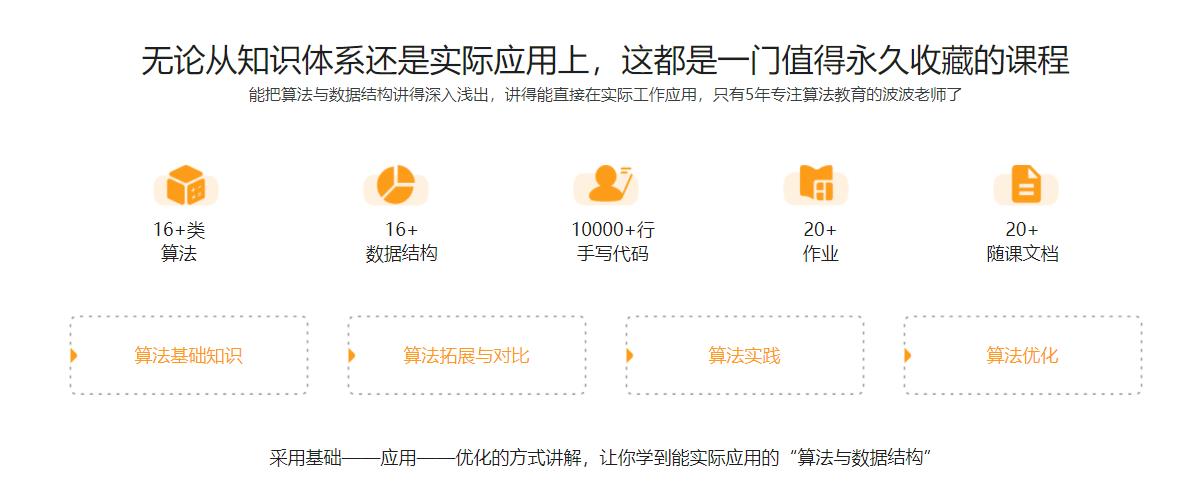Click the 16+类 算法 label
The height and width of the screenshot is (499, 1195).
click(179, 242)
